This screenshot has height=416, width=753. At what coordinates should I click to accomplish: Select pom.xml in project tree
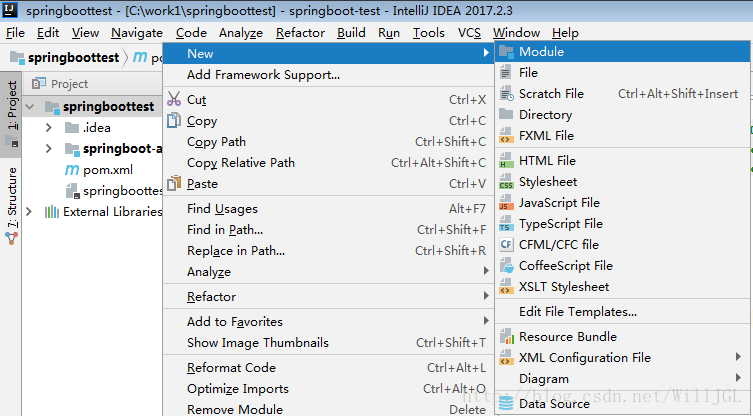pos(108,170)
